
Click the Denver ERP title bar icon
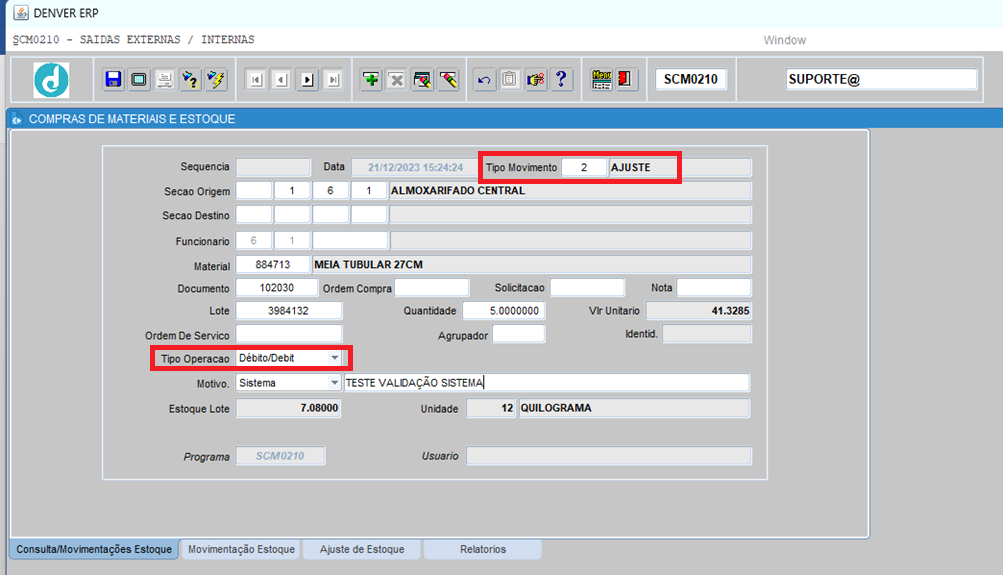[x=21, y=13]
